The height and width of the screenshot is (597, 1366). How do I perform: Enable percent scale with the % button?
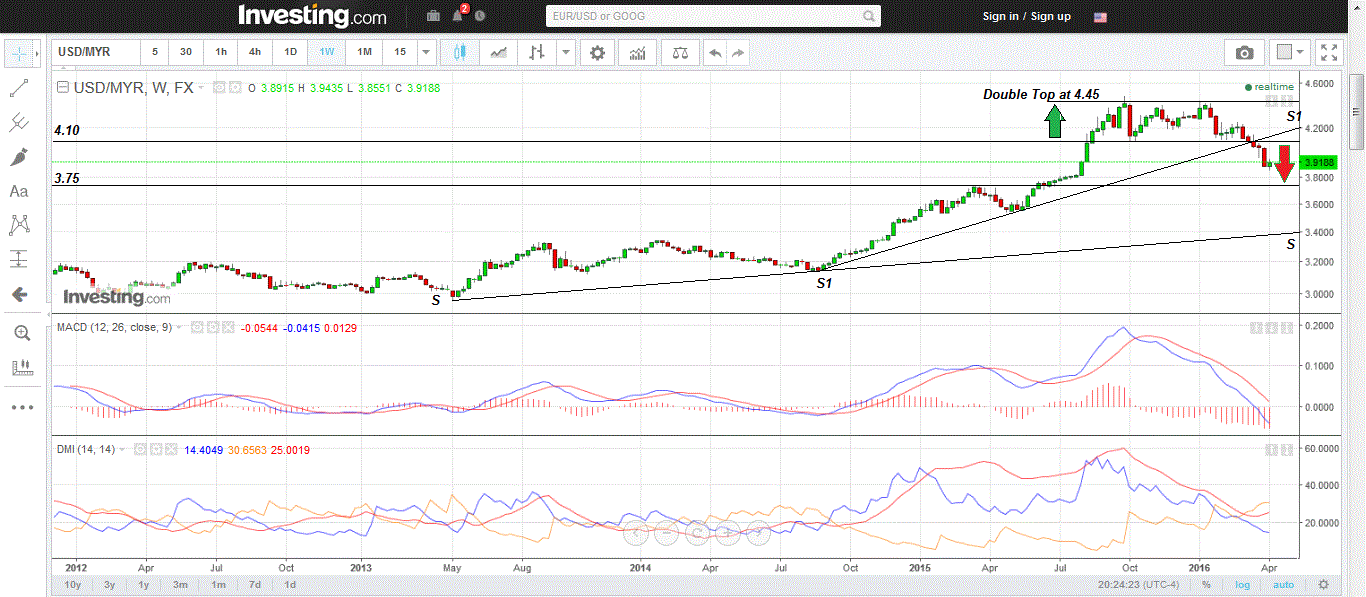click(1207, 584)
